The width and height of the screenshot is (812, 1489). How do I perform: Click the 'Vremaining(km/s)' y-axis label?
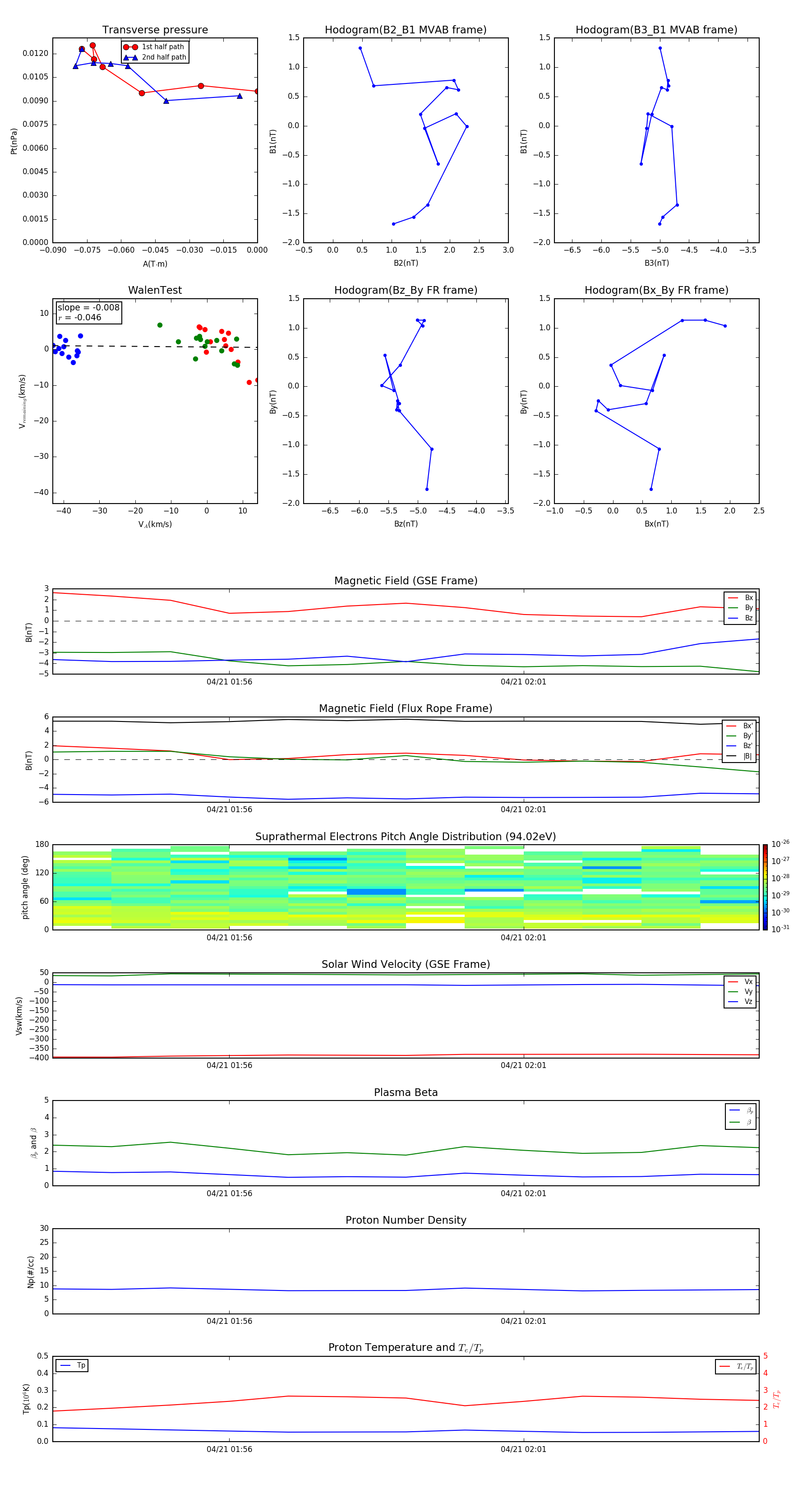point(23,401)
